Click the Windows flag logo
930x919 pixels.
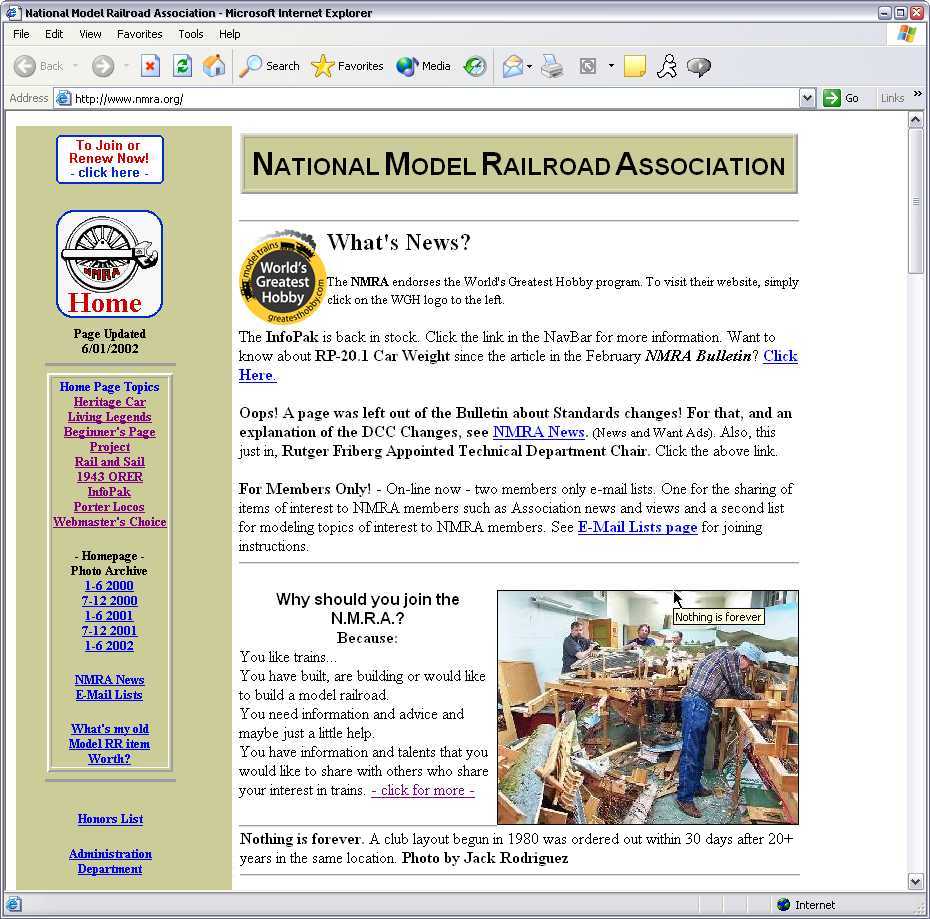pyautogui.click(x=906, y=34)
